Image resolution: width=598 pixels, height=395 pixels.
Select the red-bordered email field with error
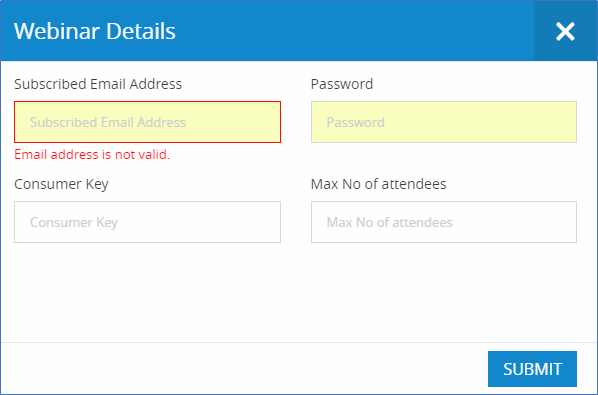[x=148, y=122]
